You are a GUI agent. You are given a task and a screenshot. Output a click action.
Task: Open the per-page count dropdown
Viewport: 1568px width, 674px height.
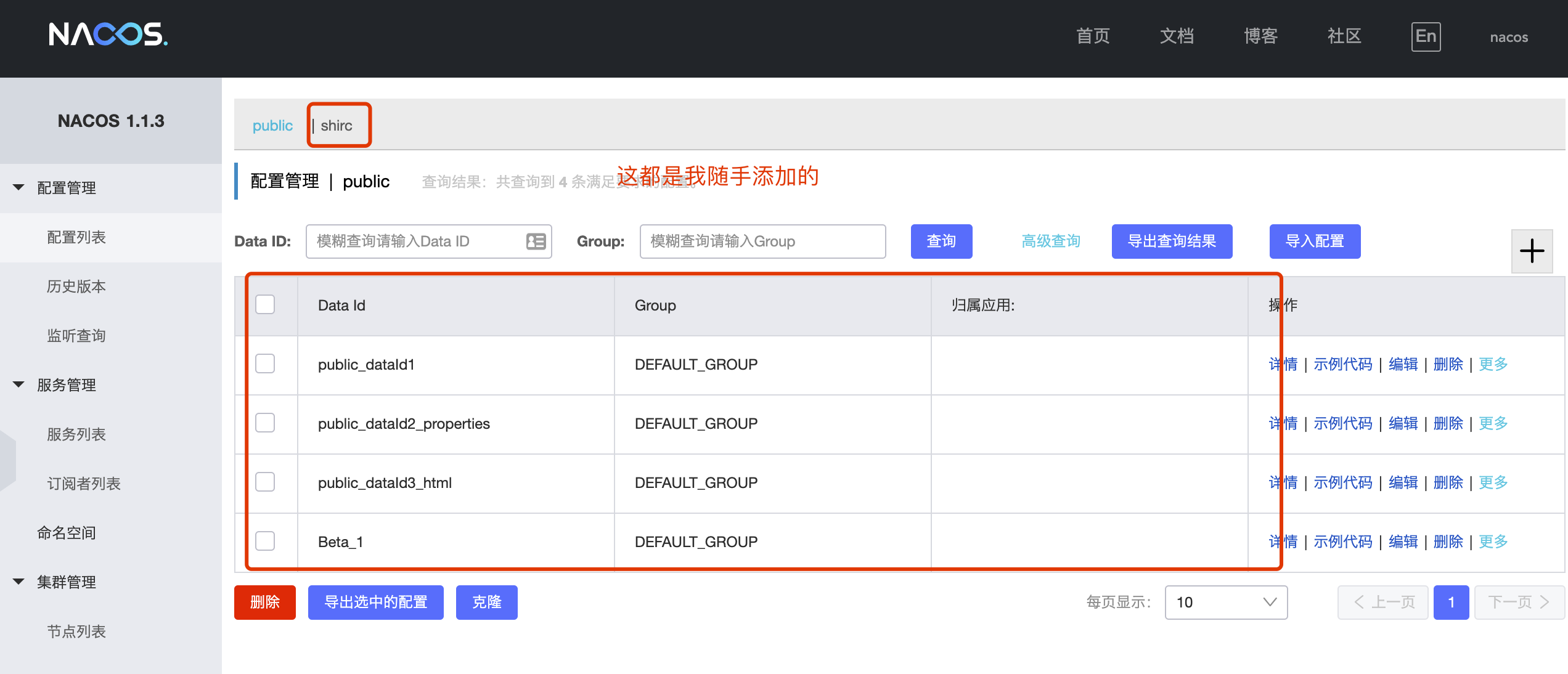click(x=1225, y=602)
